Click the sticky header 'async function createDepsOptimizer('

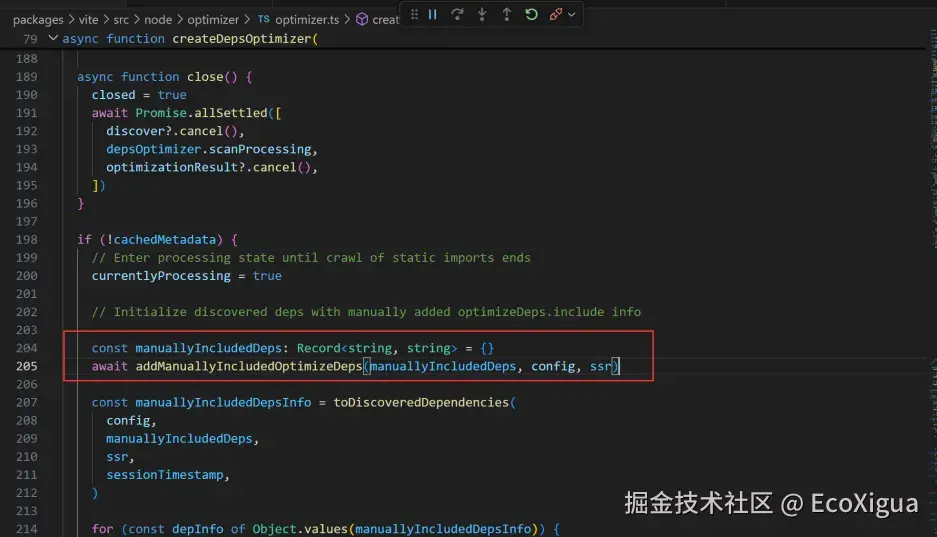pyautogui.click(x=190, y=39)
